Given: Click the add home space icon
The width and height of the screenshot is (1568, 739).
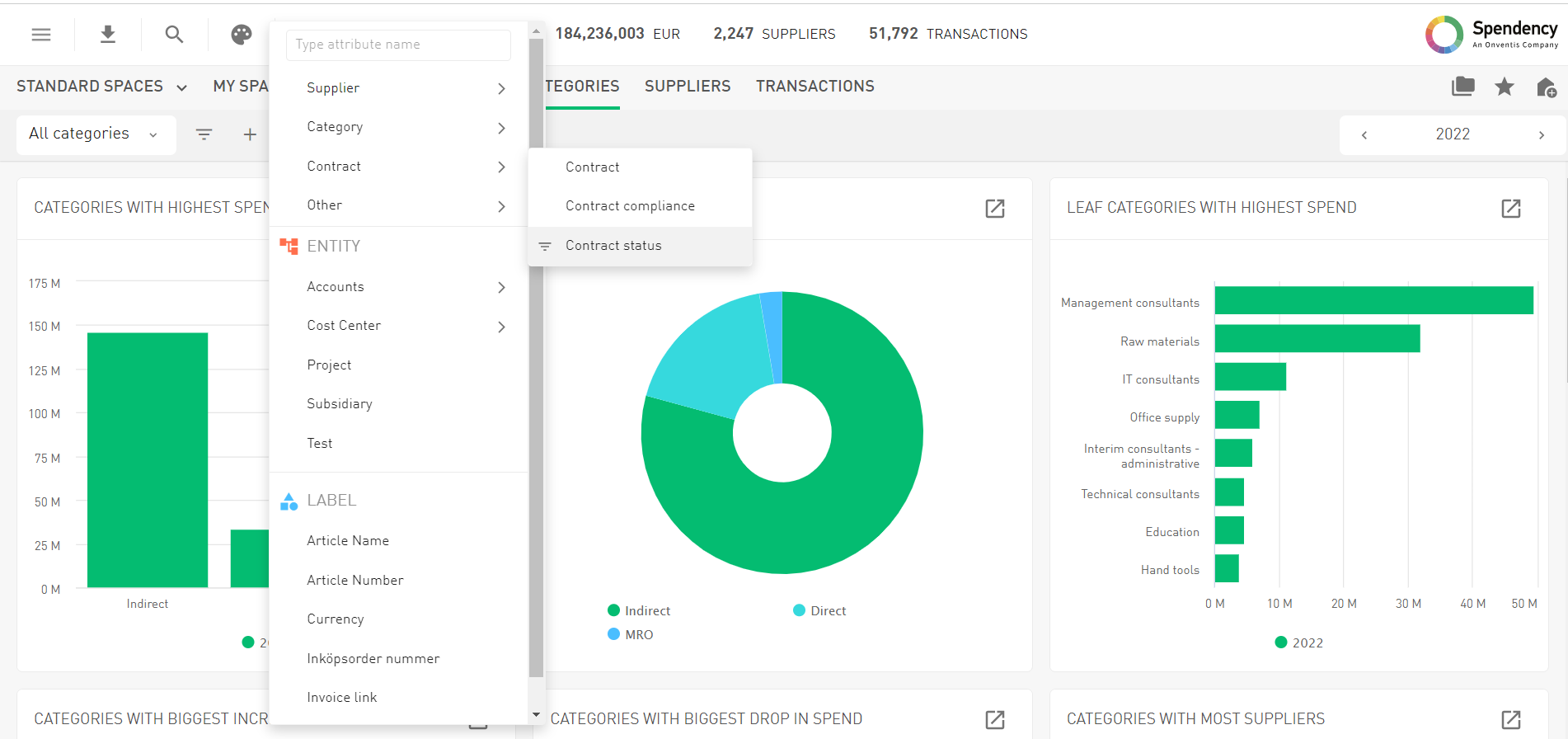Looking at the screenshot, I should tap(1547, 87).
